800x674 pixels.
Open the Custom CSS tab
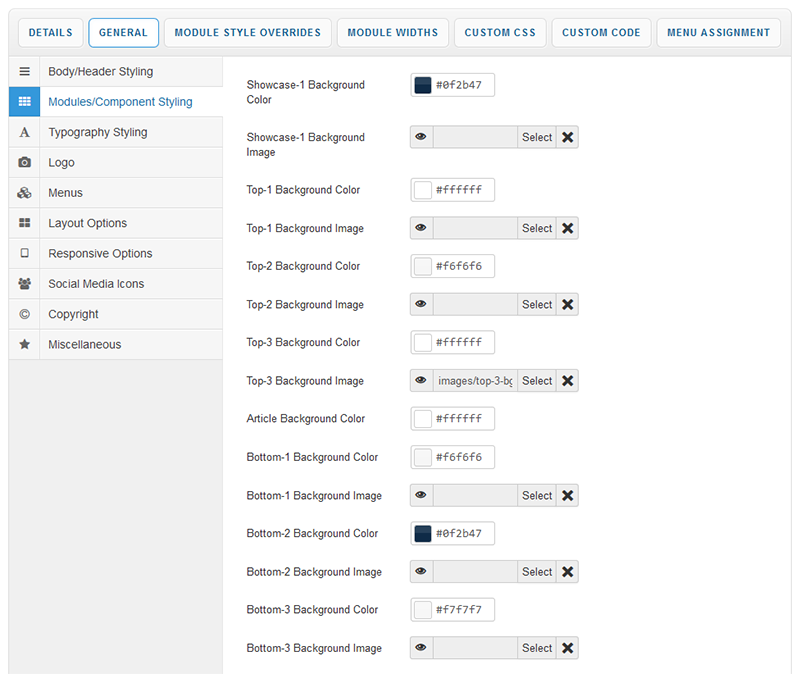coord(500,33)
